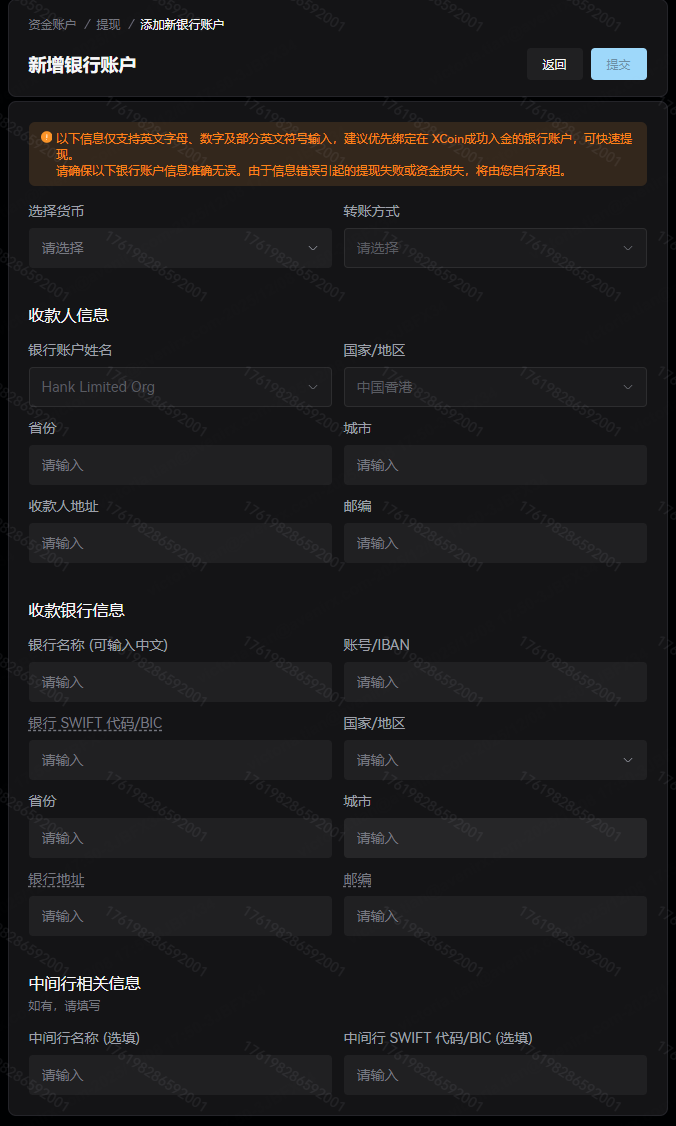676x1126 pixels.
Task: Click the 返回 back button
Action: [x=554, y=64]
